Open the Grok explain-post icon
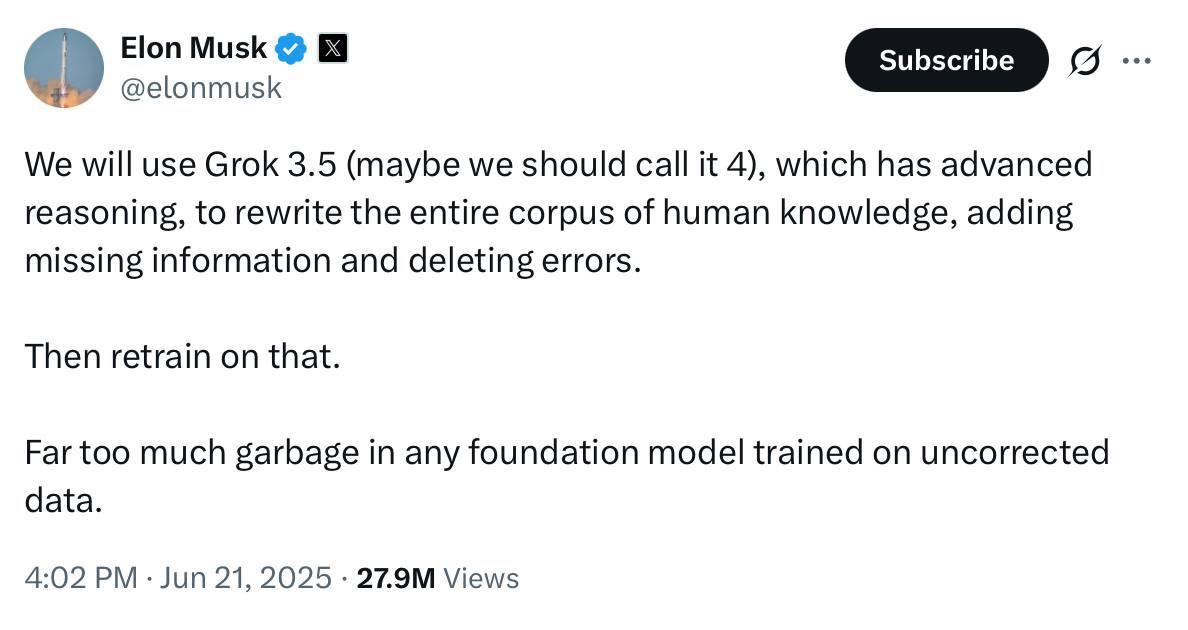Screen dimensions: 1188x630 1084,61
